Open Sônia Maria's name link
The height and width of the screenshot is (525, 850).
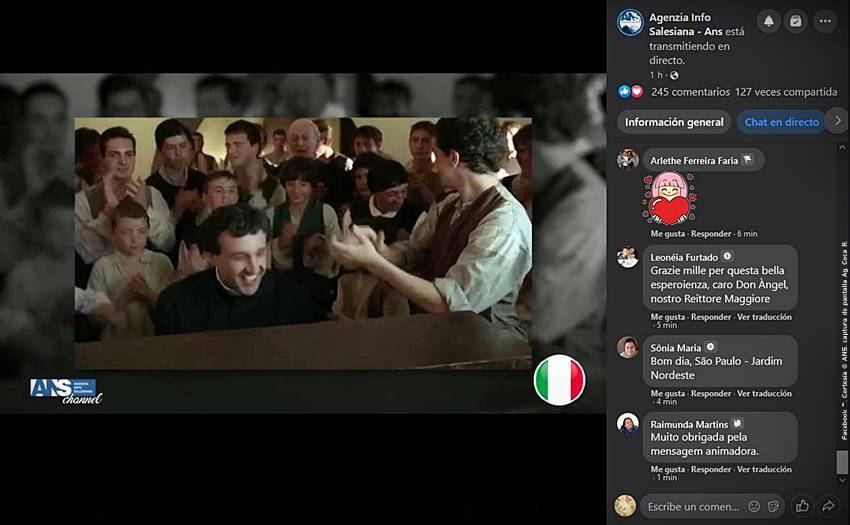tap(675, 348)
